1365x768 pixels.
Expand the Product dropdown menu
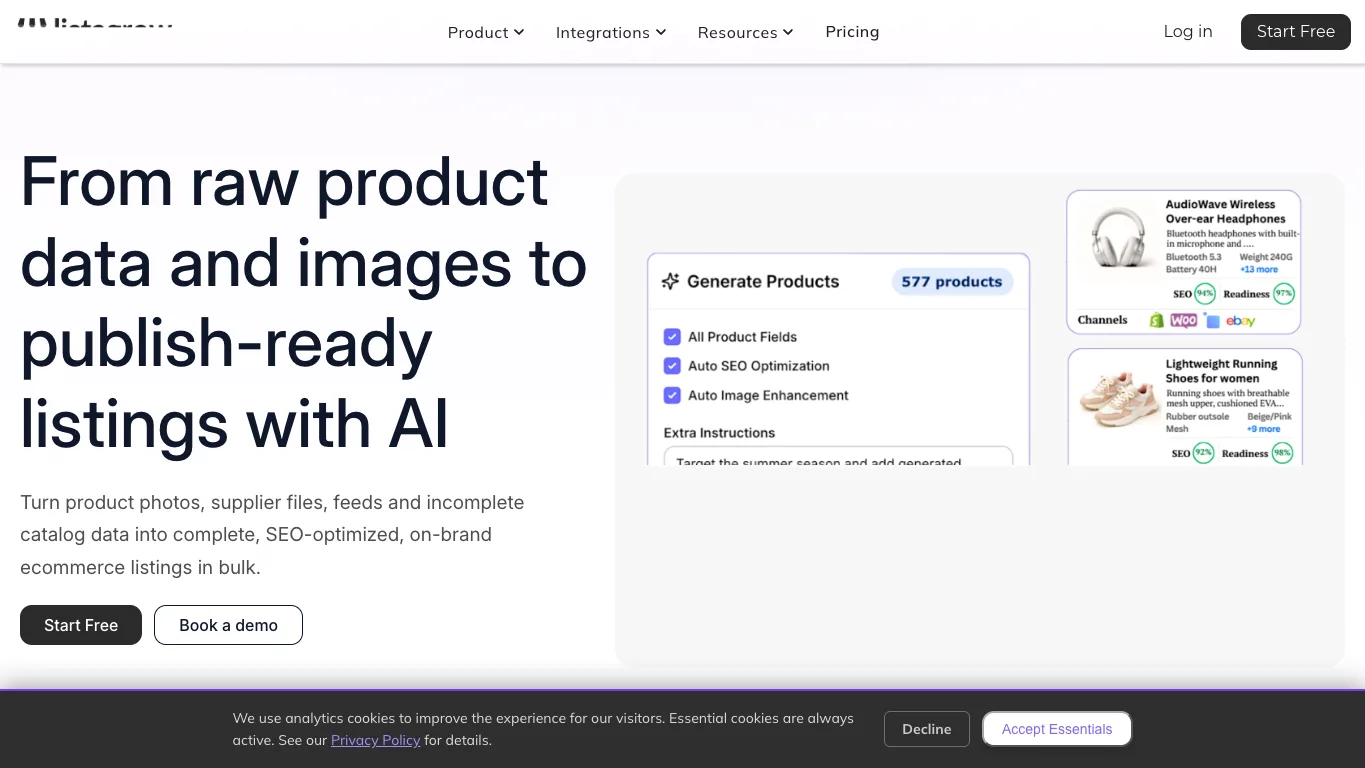(486, 32)
